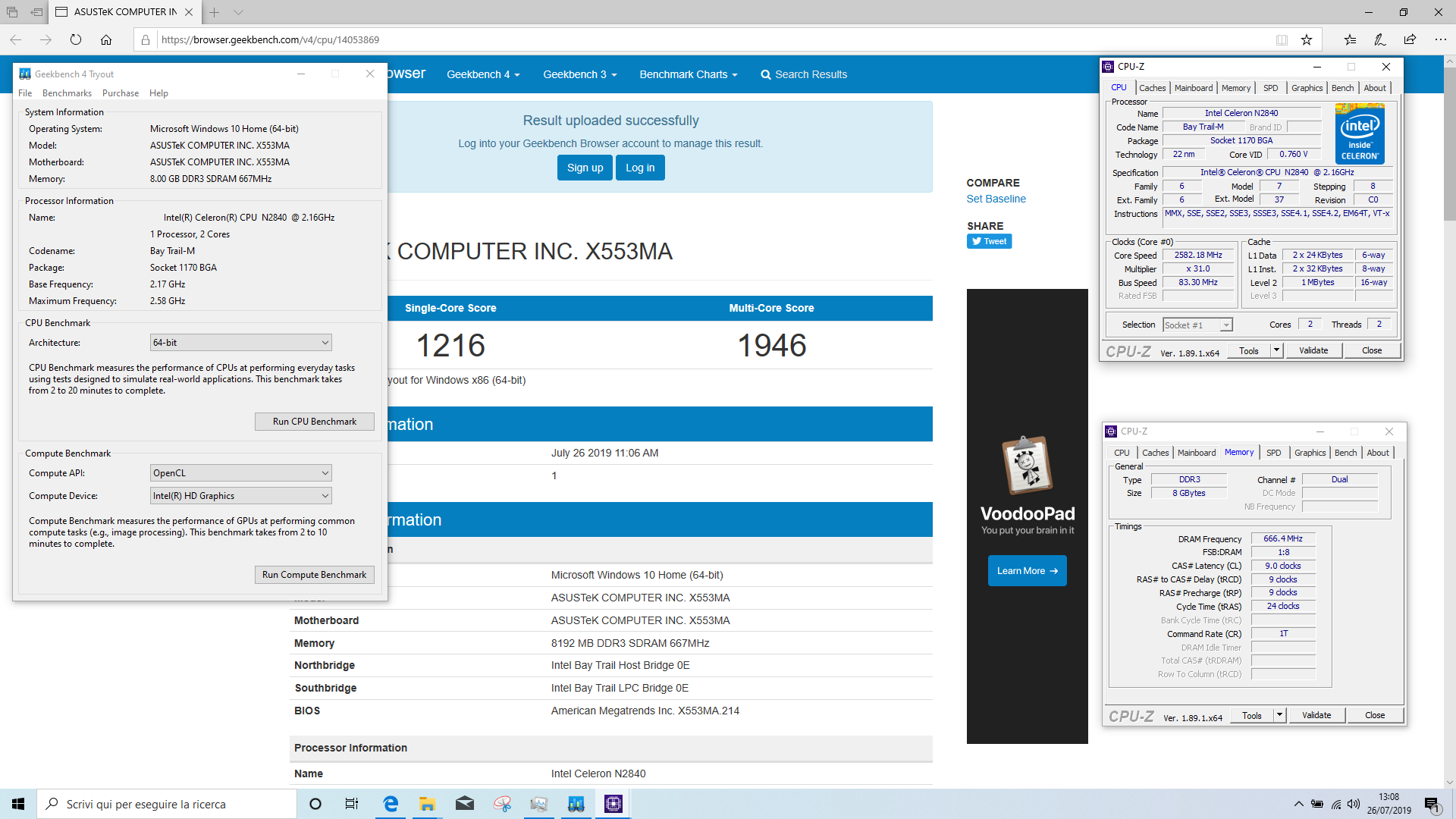Open File menu in Geekbench 4
Image resolution: width=1456 pixels, height=819 pixels.
point(25,93)
